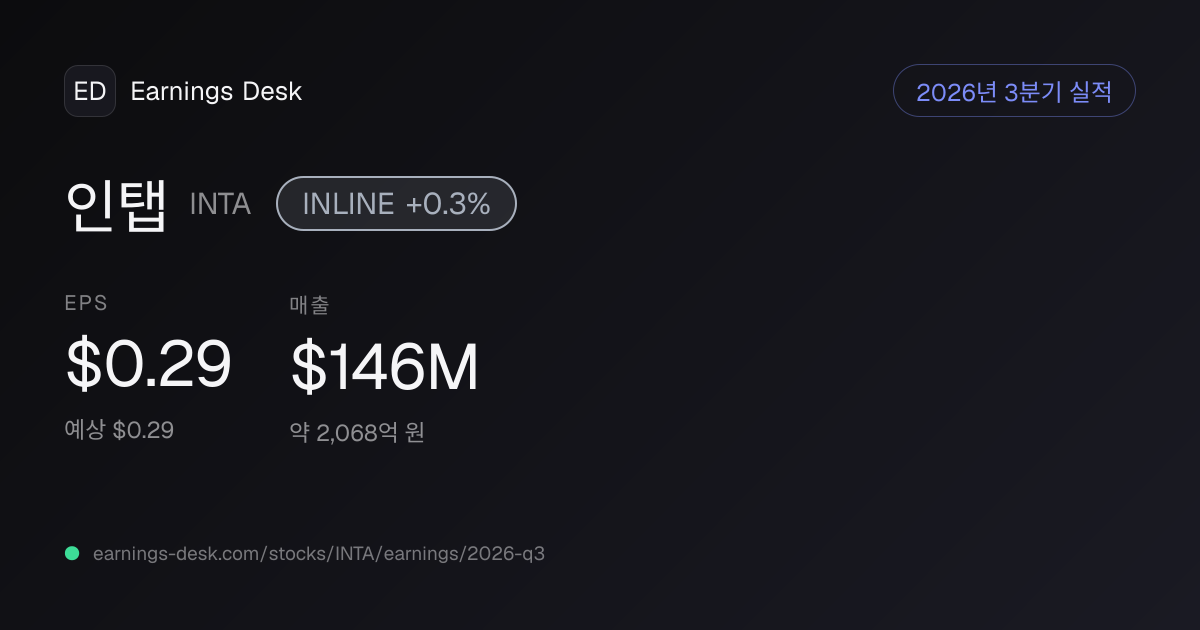Select the EPS label
The width and height of the screenshot is (1200, 630).
coord(86,304)
